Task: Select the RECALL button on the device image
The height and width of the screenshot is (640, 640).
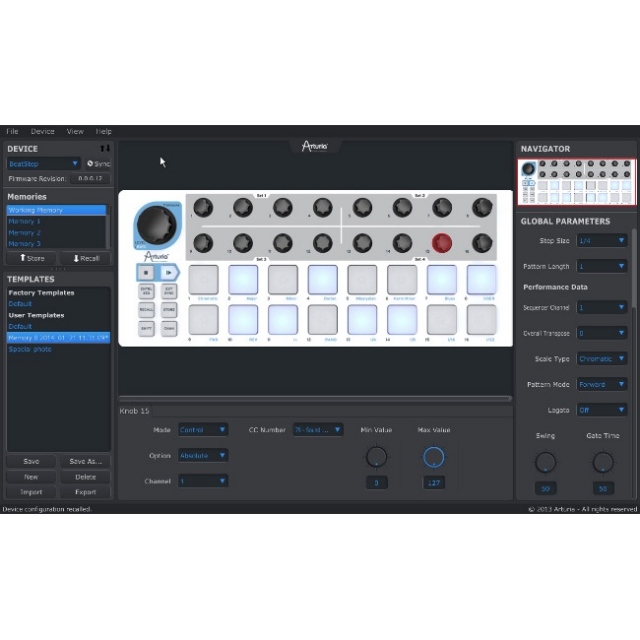Action: pos(146,309)
